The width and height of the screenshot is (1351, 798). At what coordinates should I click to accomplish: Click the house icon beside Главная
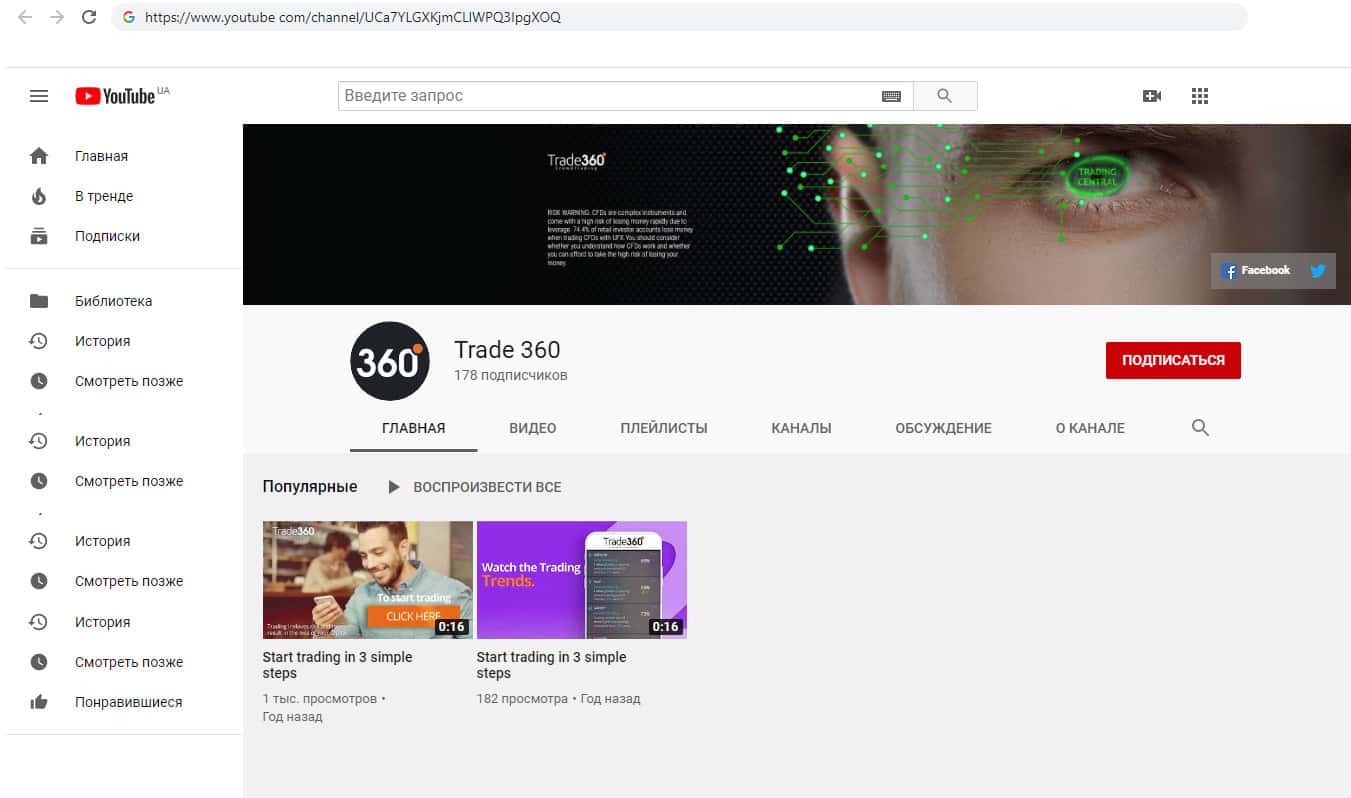39,156
